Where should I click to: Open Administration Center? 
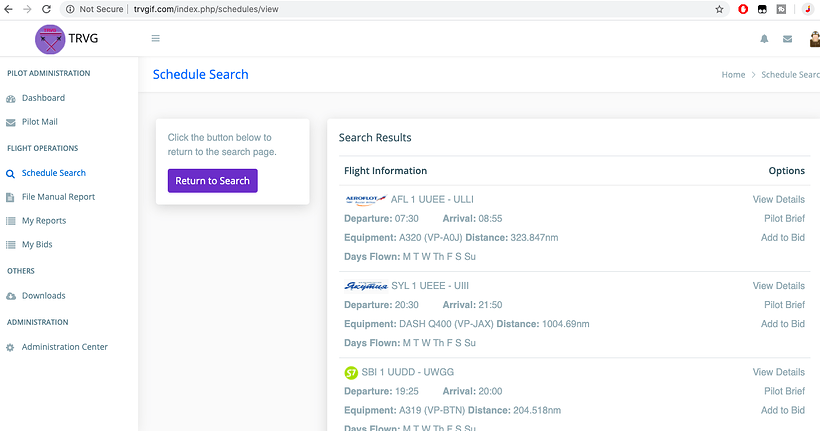[65, 347]
